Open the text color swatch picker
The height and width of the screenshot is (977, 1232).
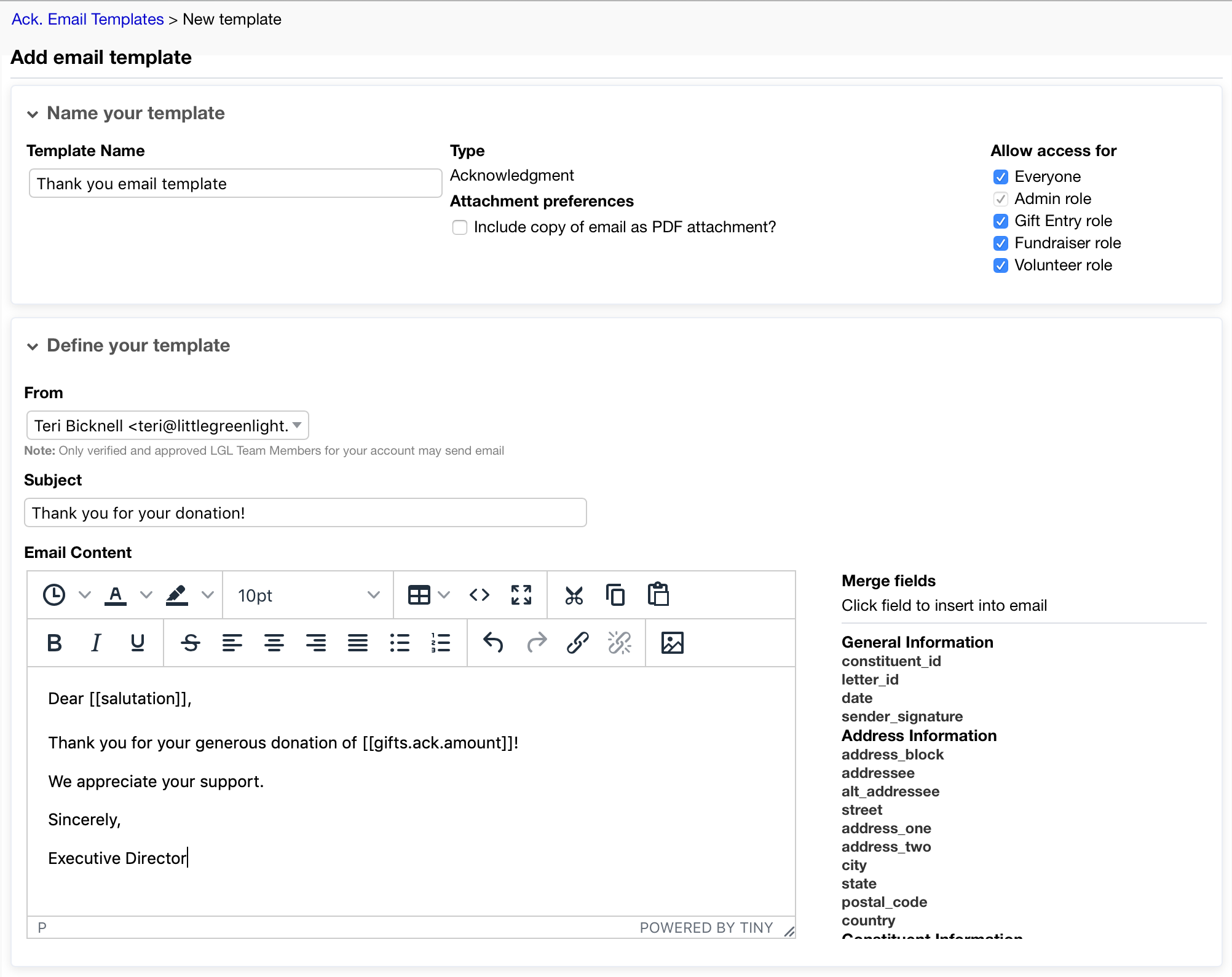(x=146, y=594)
